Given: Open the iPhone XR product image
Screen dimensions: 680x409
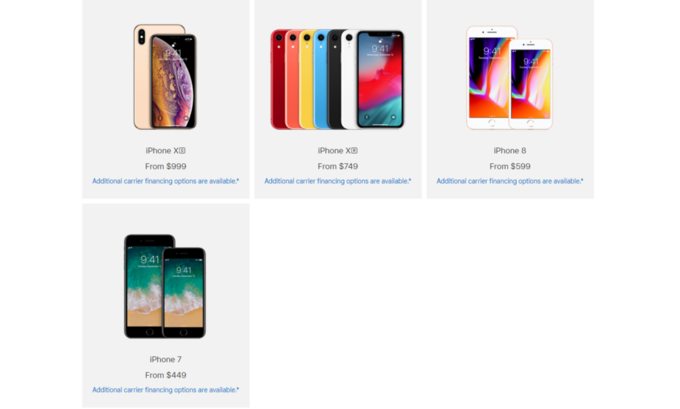Looking at the screenshot, I should point(337,79).
